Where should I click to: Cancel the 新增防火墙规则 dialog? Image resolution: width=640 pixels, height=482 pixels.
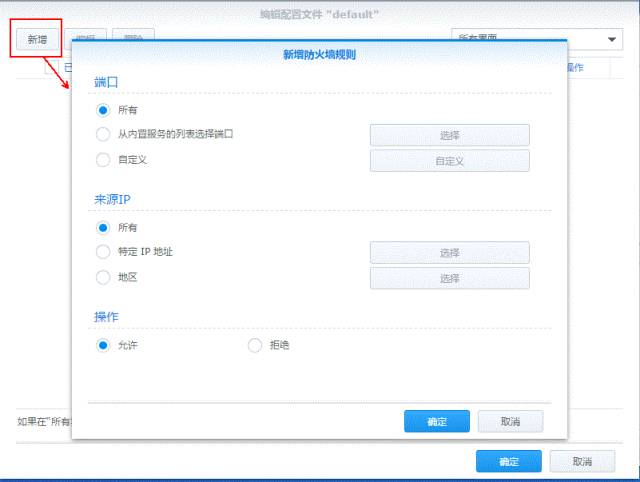pyautogui.click(x=510, y=421)
